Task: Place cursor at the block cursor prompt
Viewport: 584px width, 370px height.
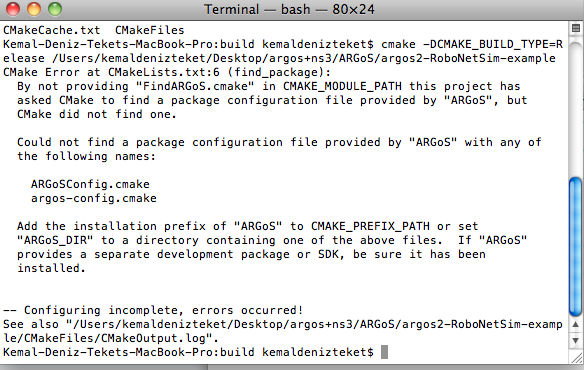Action: pyautogui.click(x=384, y=352)
